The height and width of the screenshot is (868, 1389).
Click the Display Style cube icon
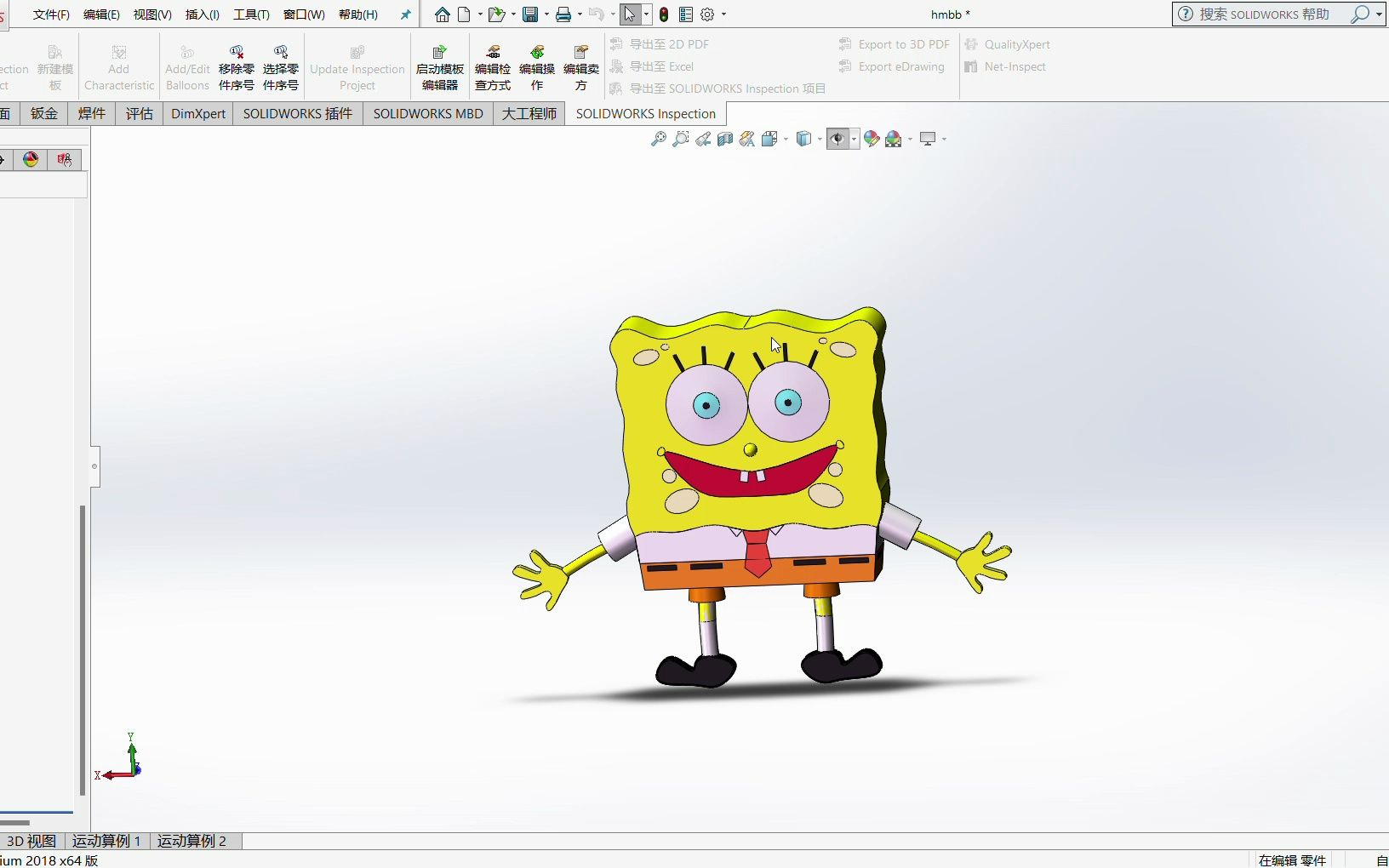coord(803,139)
